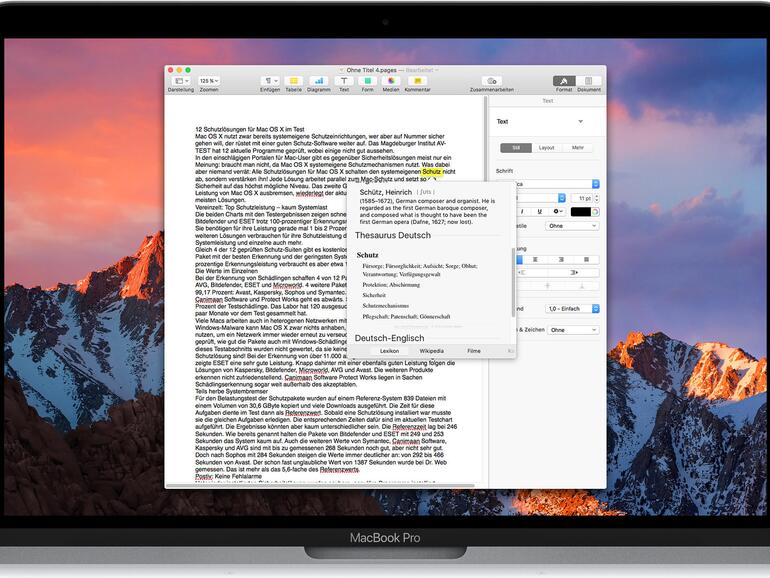Click the bold Schutz thesaurus entry
Image resolution: width=770 pixels, height=578 pixels.
tap(367, 255)
